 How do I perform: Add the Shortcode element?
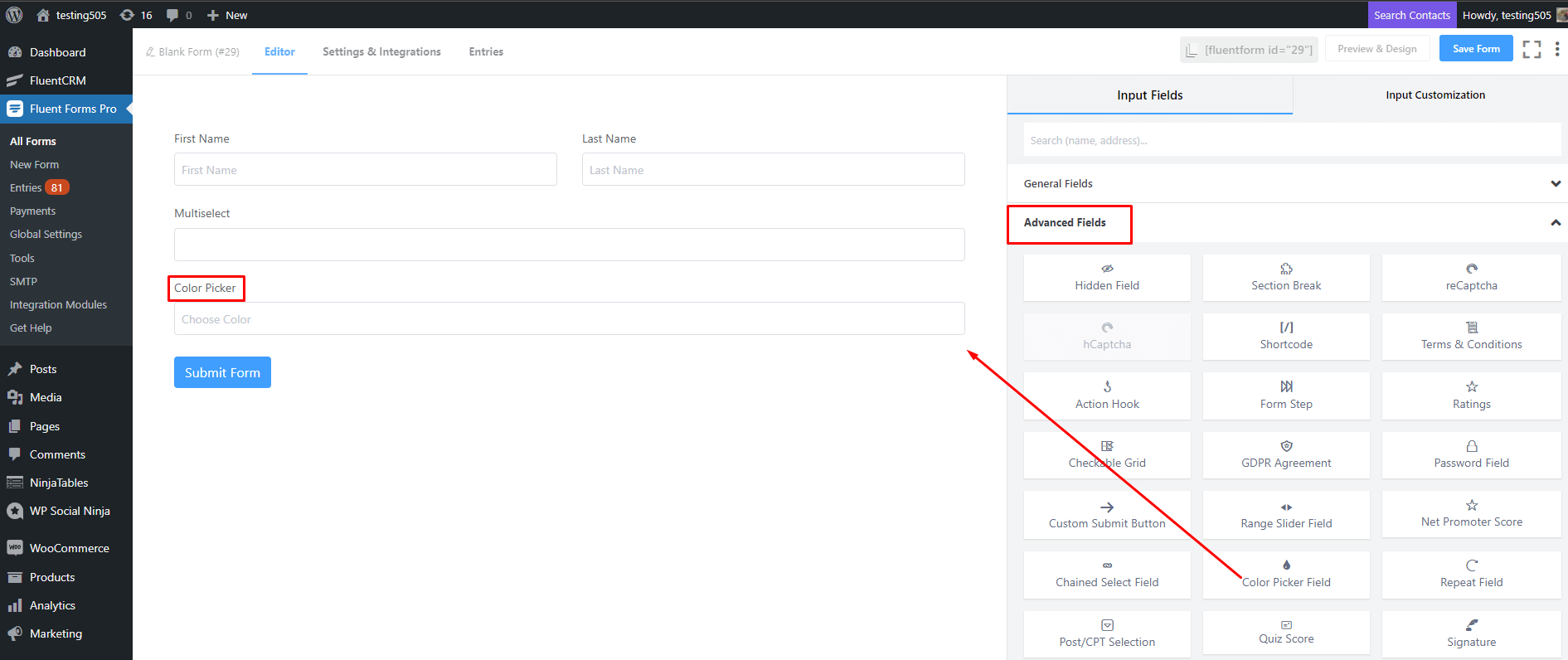(x=1286, y=337)
